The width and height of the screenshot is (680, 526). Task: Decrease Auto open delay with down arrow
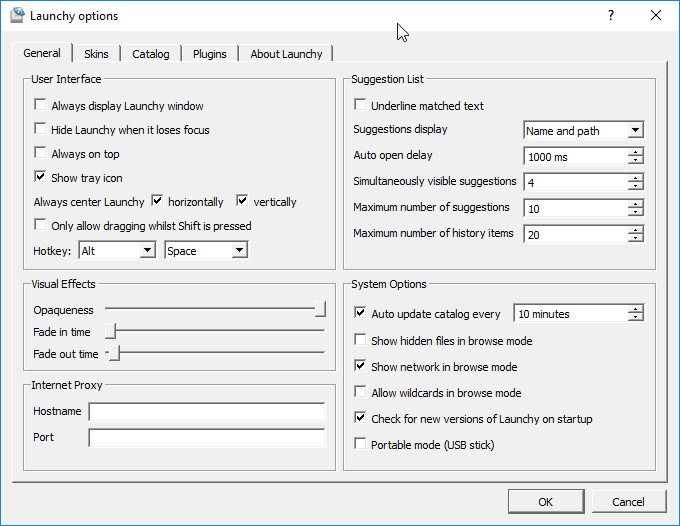(x=636, y=160)
